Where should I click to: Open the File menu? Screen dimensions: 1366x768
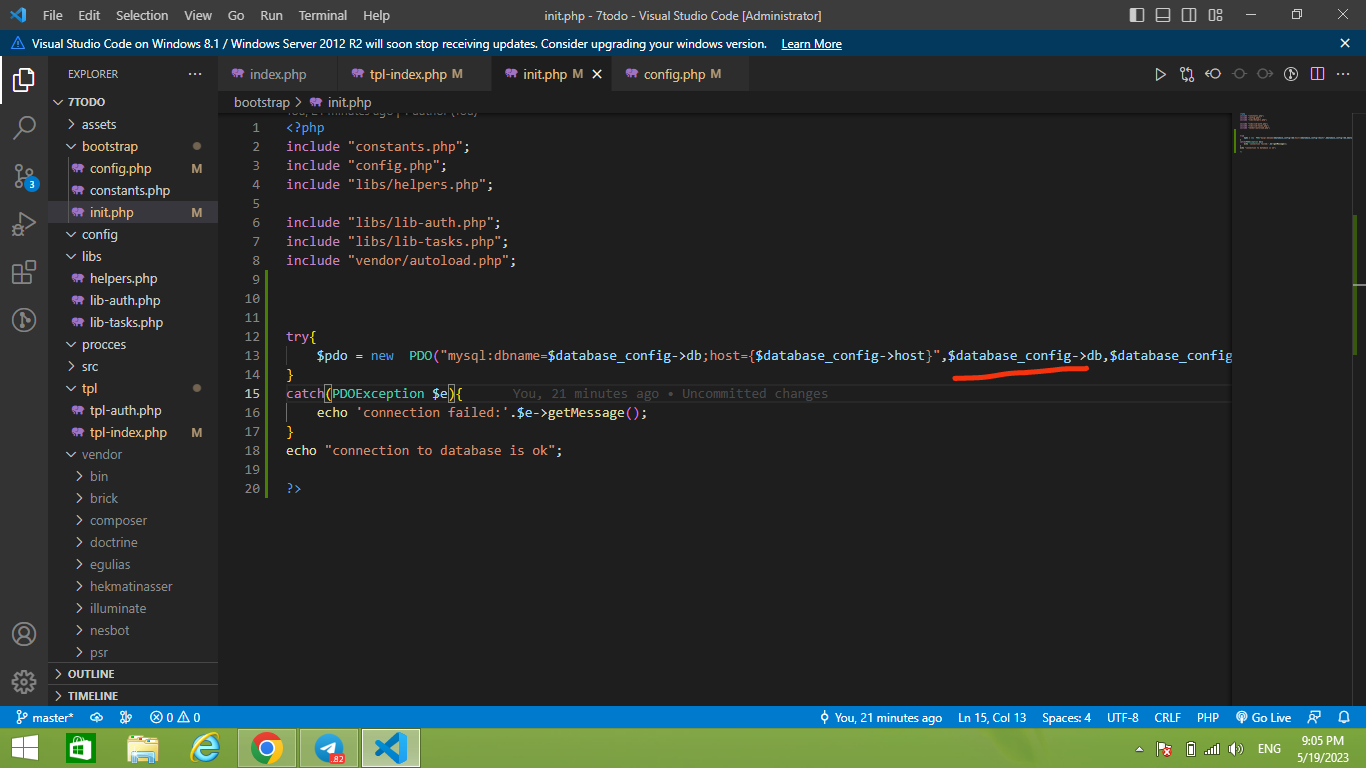[53, 15]
